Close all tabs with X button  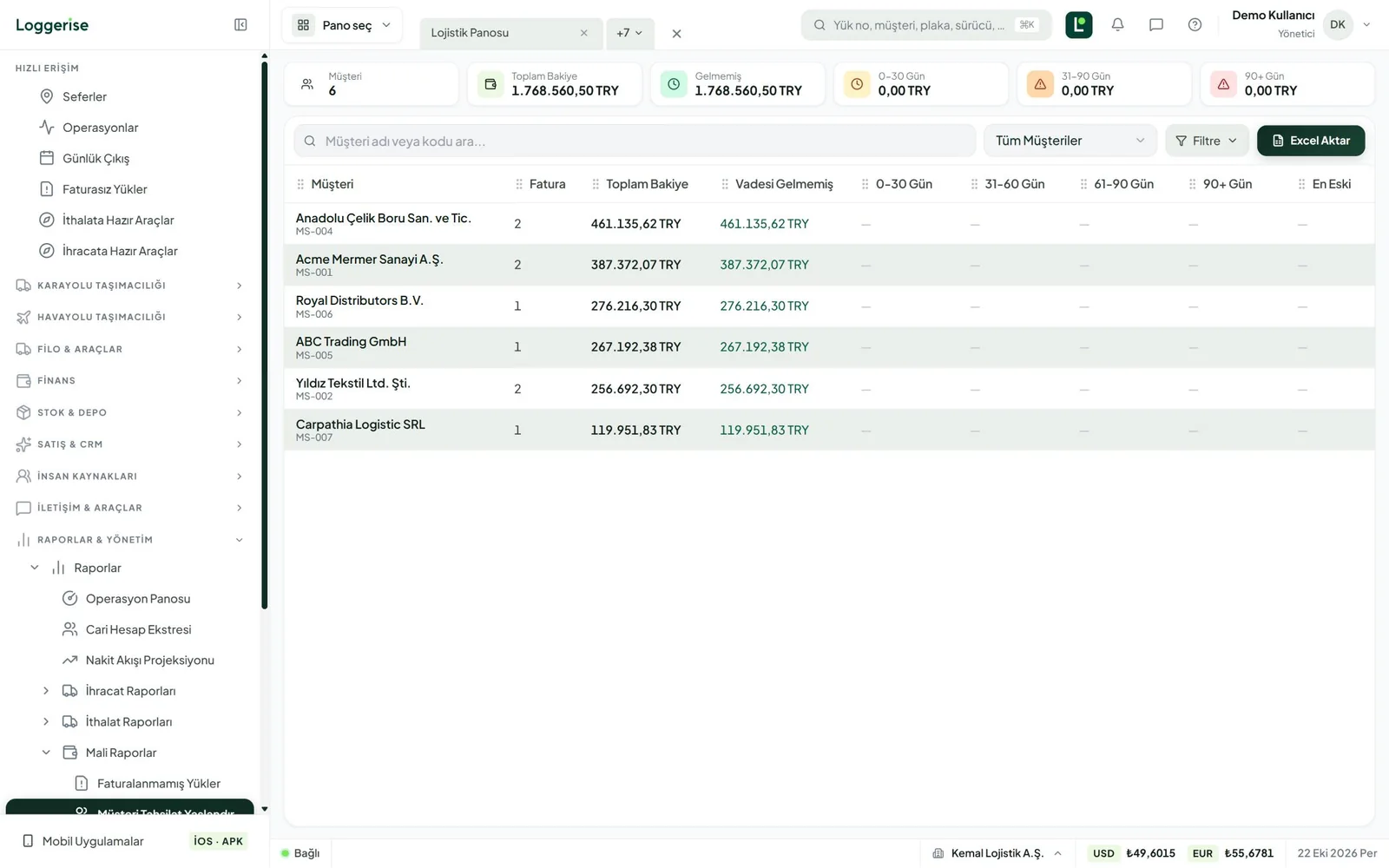(x=676, y=34)
